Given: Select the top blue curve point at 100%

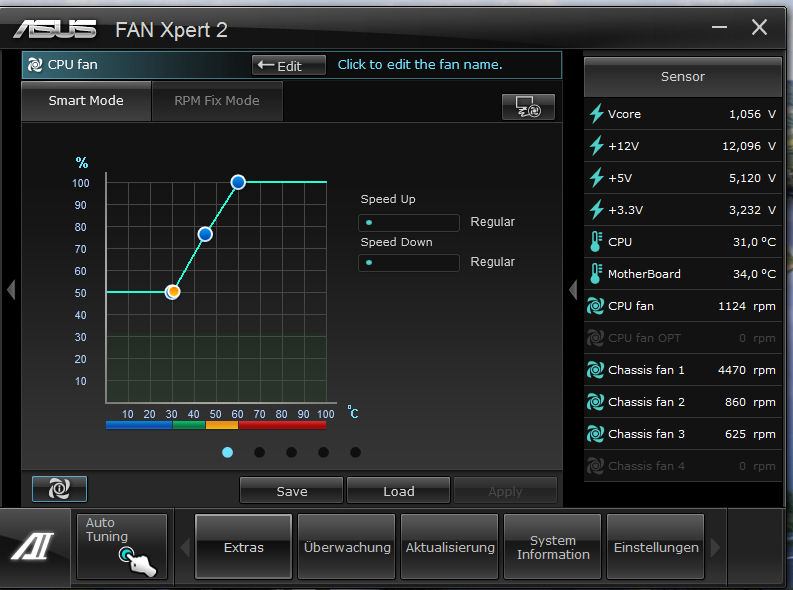Looking at the screenshot, I should pyautogui.click(x=238, y=182).
